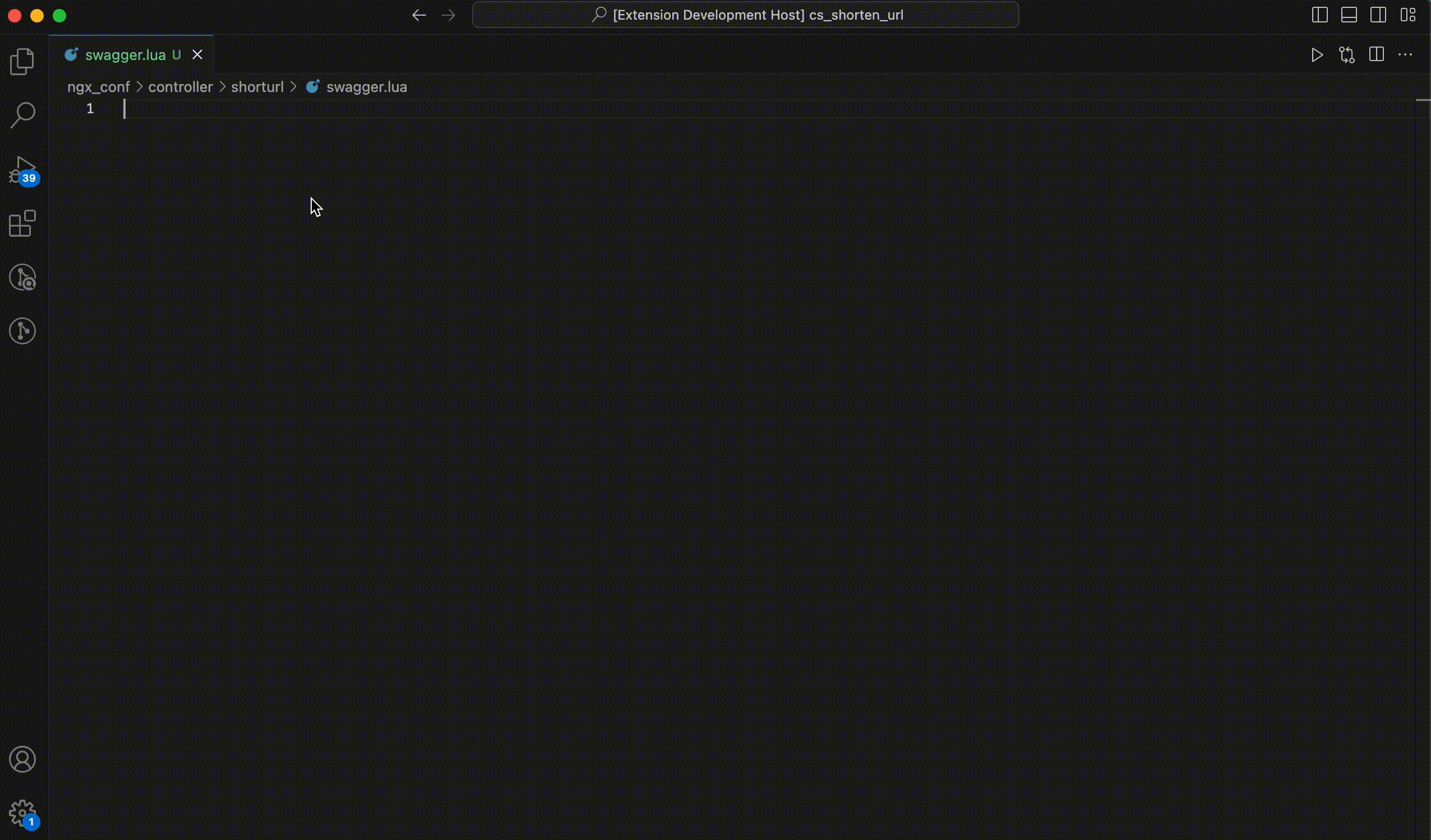Open the Manage gear menu
This screenshot has width=1431, height=840.
[x=22, y=813]
